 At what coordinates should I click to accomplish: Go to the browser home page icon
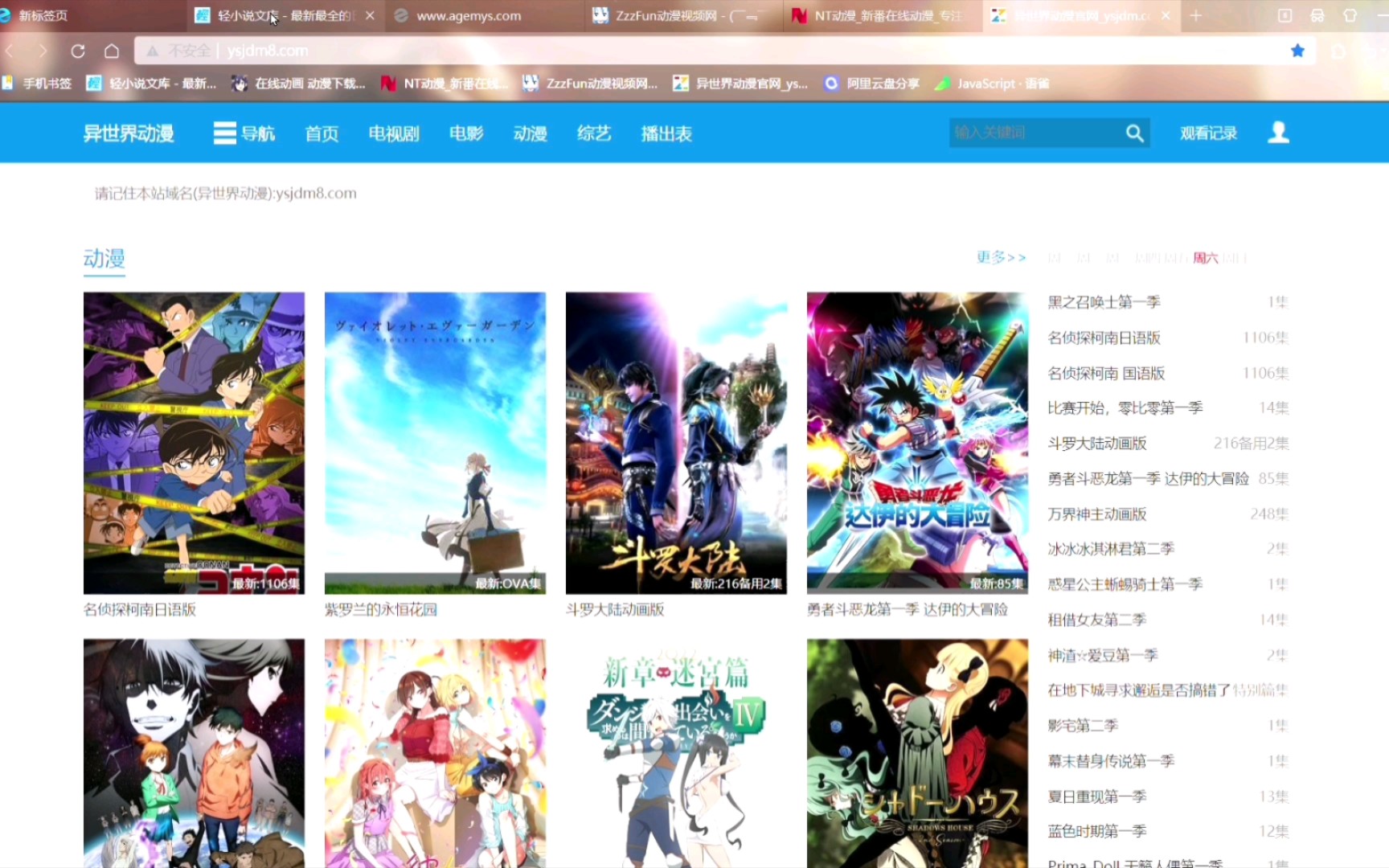tap(112, 51)
